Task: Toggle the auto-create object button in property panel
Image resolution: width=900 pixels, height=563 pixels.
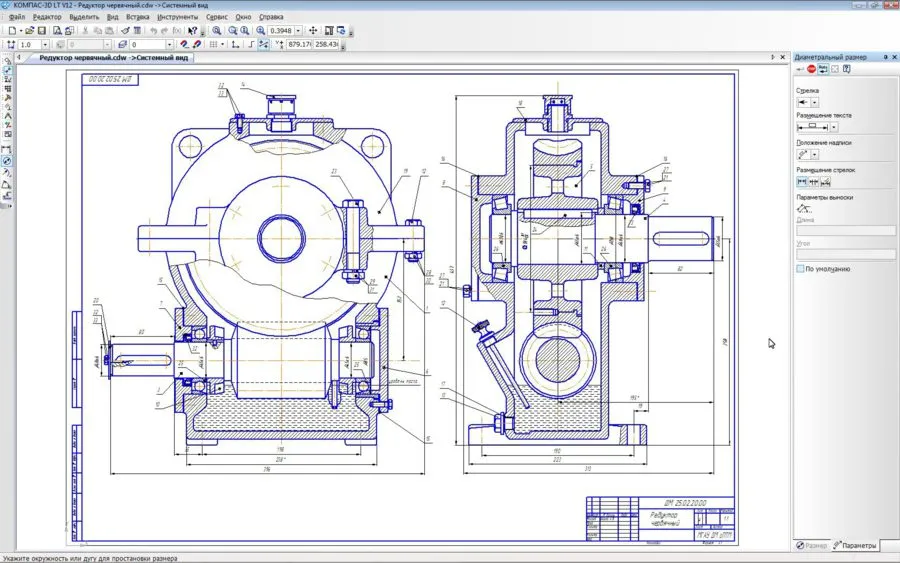Action: click(x=822, y=70)
